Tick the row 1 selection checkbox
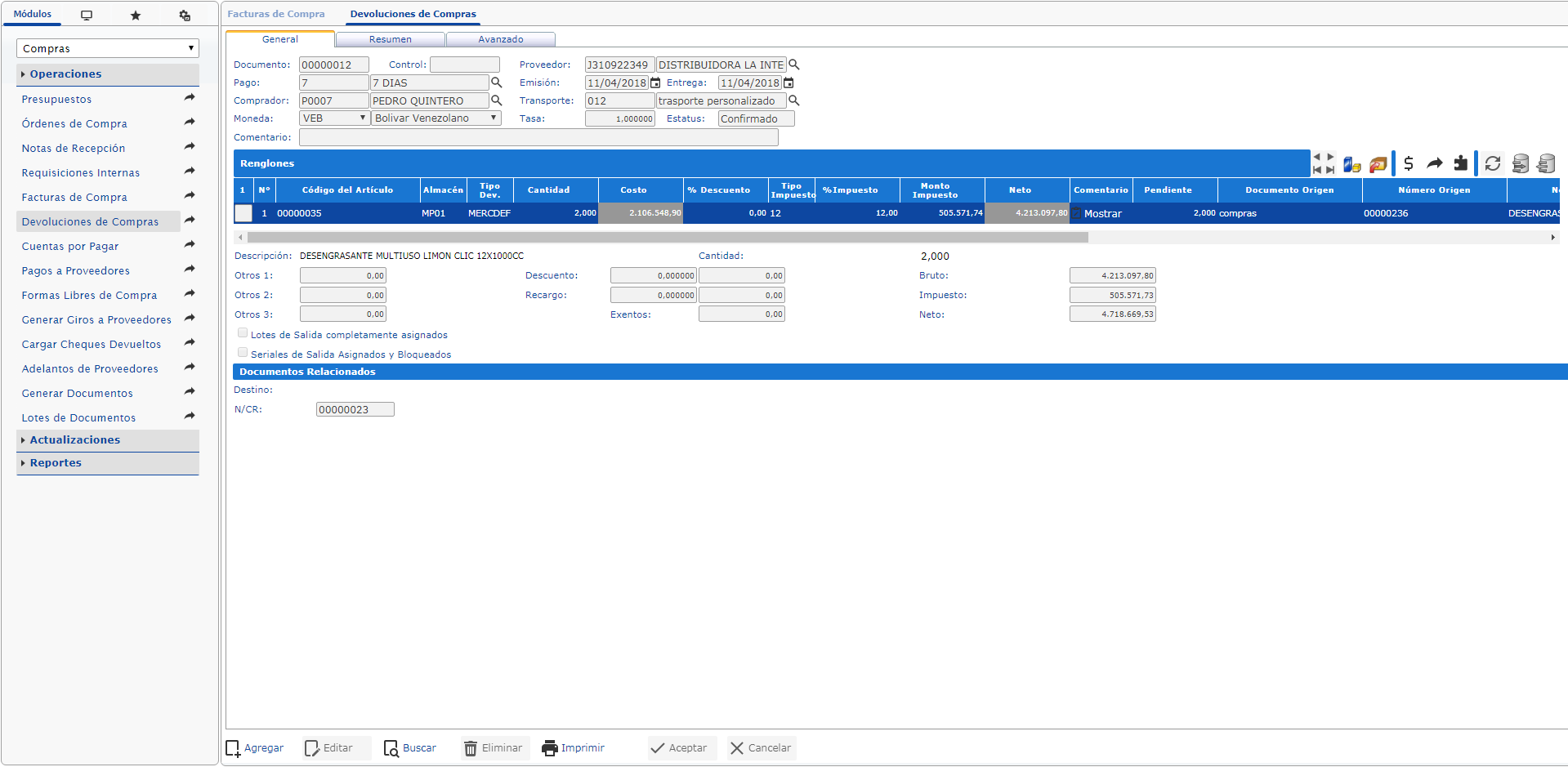 tap(243, 213)
